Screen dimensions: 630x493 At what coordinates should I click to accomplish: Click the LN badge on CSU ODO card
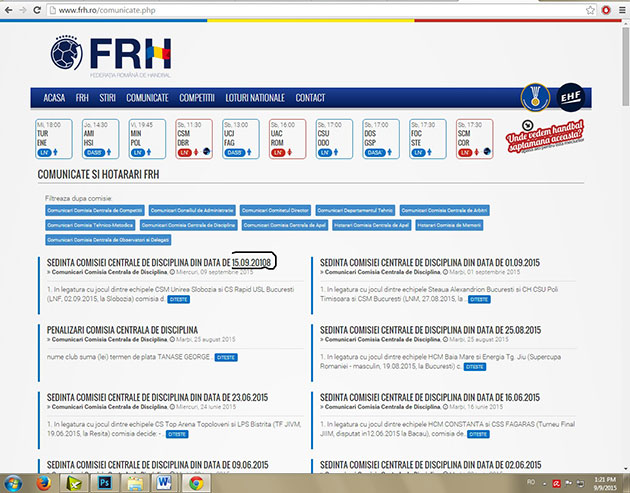(325, 152)
